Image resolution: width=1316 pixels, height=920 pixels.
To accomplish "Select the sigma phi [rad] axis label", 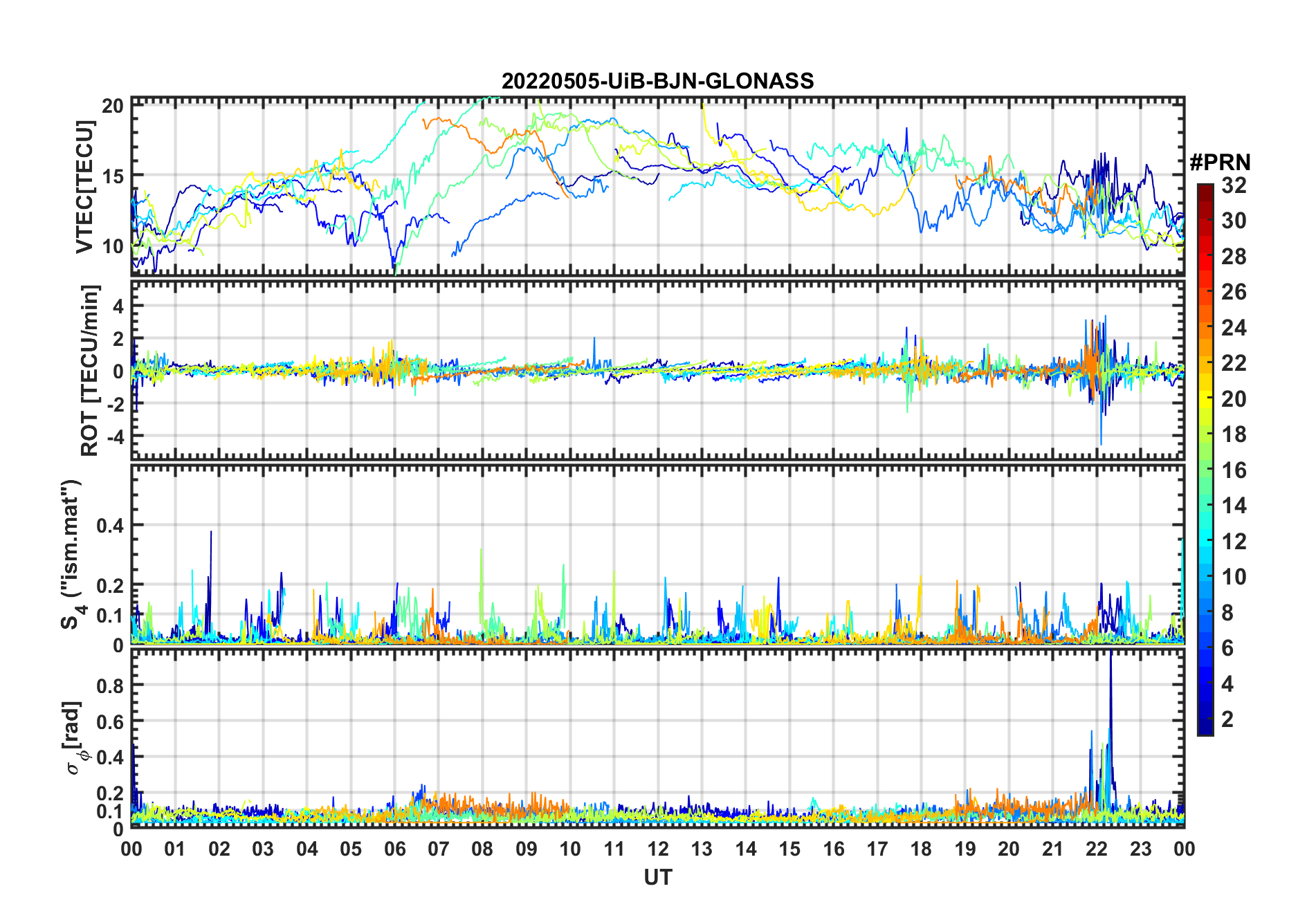I will pos(75,737).
